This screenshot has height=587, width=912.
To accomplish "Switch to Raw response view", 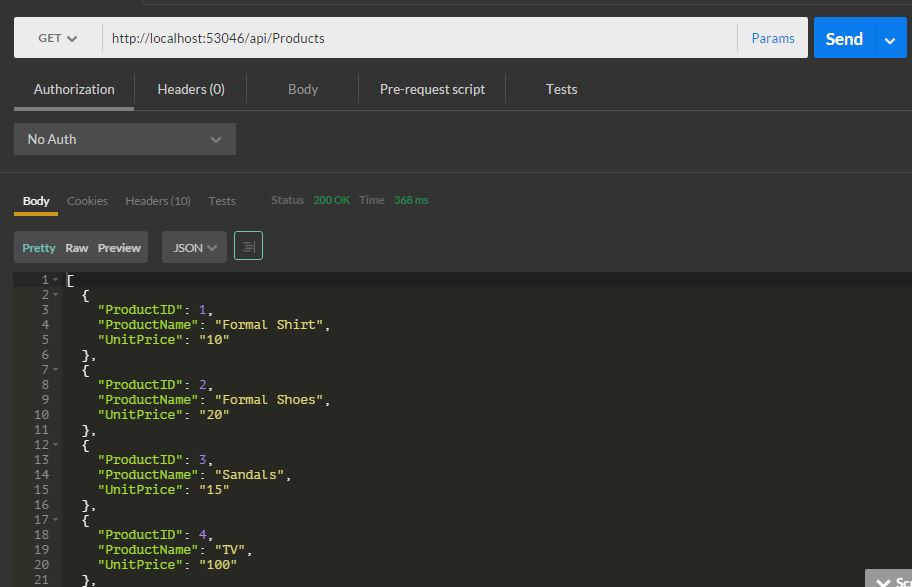I will pyautogui.click(x=77, y=247).
